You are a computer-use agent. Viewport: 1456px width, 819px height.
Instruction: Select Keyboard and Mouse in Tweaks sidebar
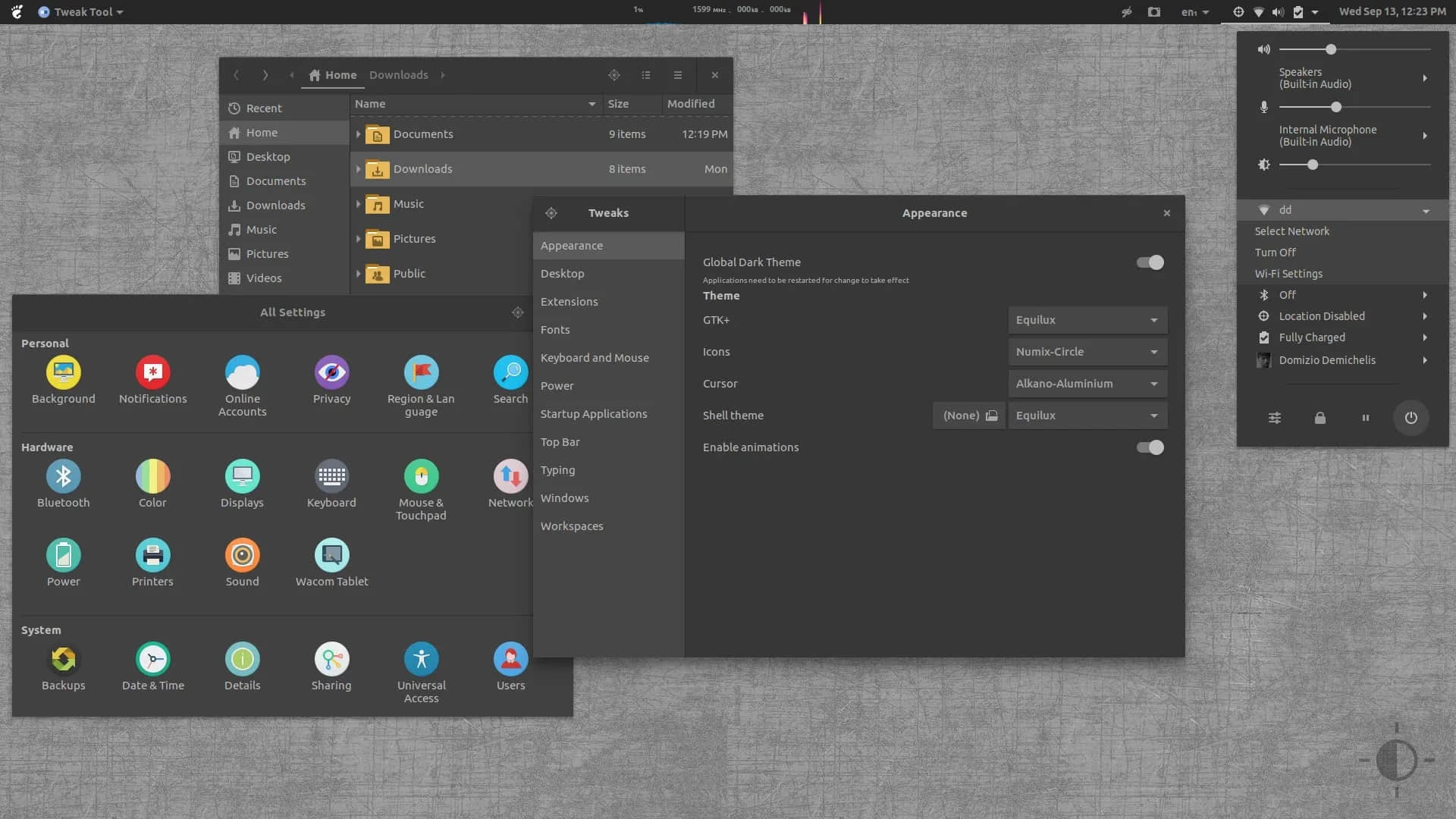pos(595,357)
